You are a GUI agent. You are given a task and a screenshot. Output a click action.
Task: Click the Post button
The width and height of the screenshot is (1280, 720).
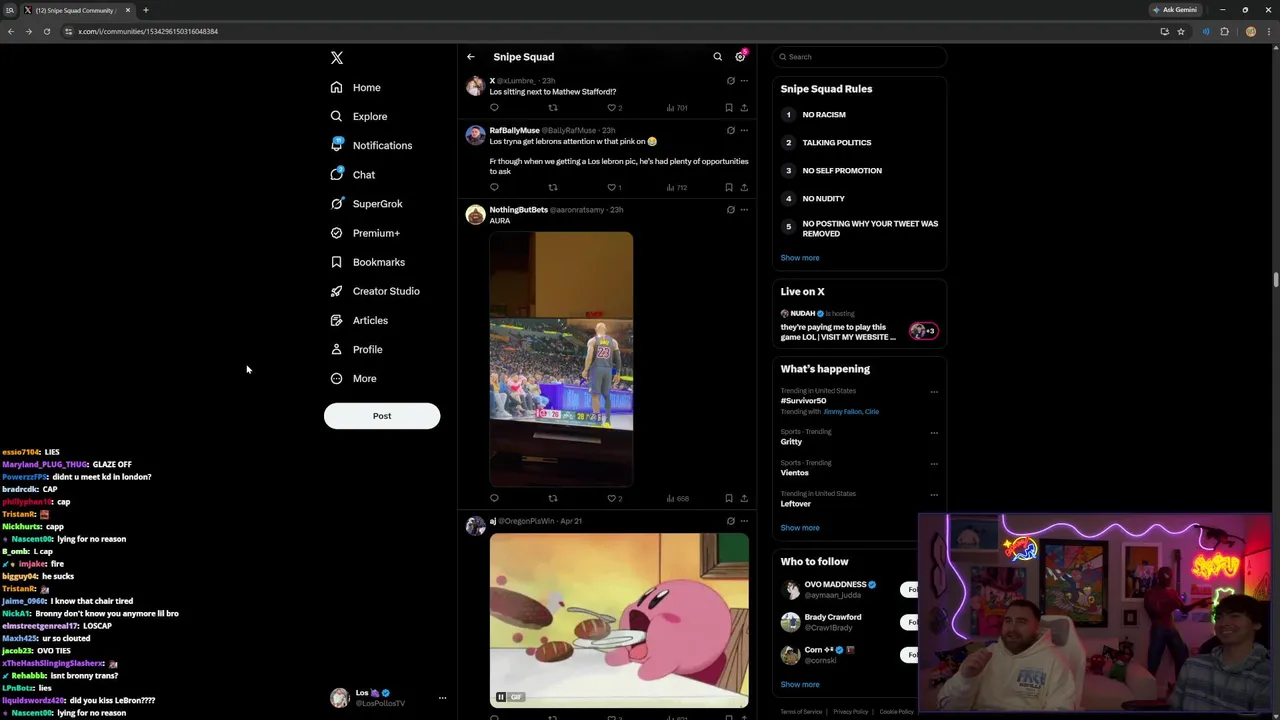pyautogui.click(x=382, y=416)
